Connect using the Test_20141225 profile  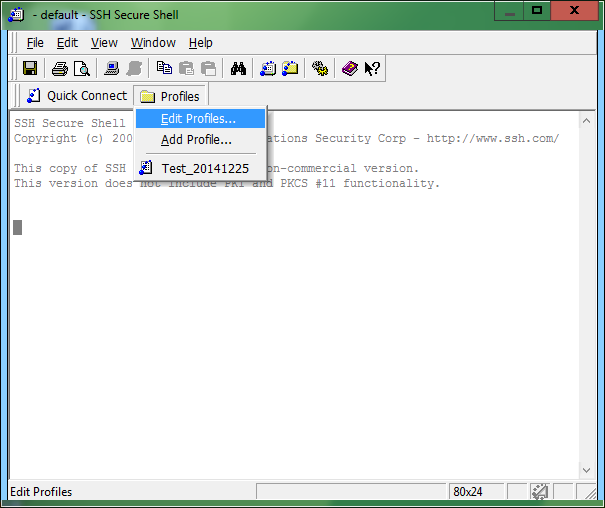pyautogui.click(x=200, y=169)
